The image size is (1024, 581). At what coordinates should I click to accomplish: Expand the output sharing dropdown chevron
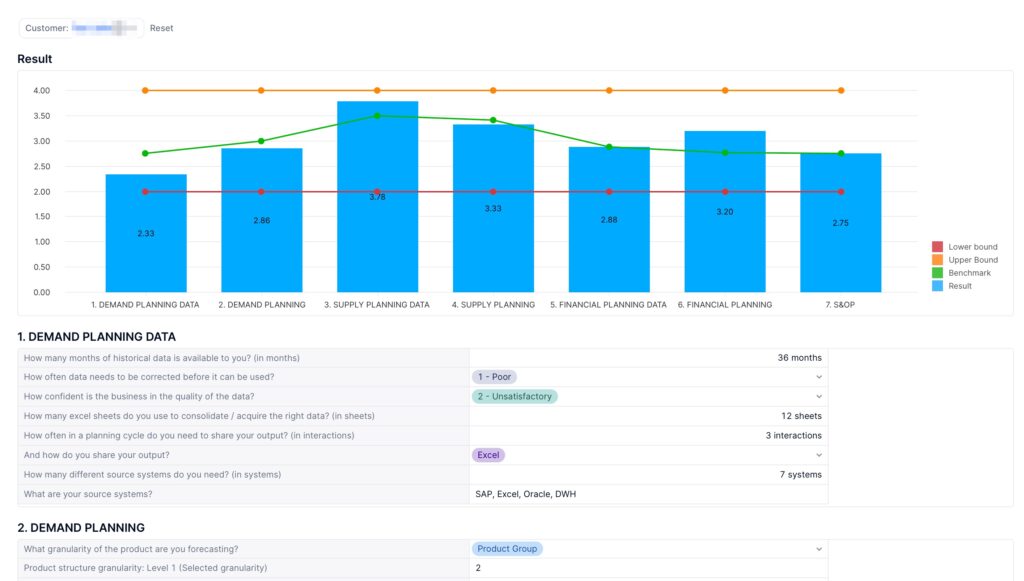(x=818, y=455)
